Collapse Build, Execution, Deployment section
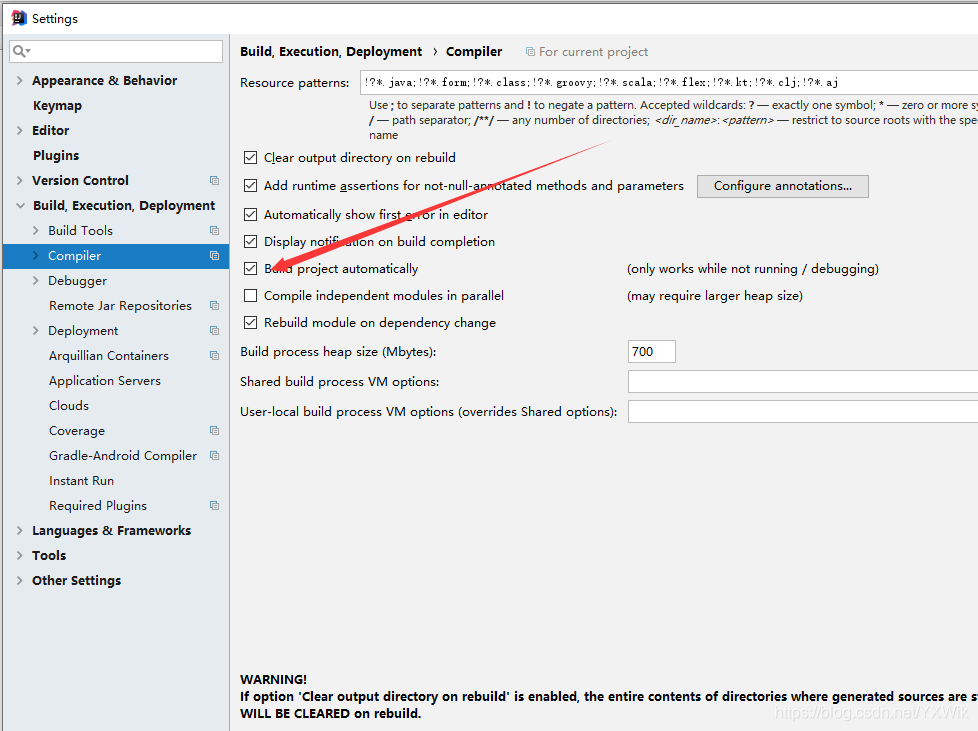 point(21,205)
